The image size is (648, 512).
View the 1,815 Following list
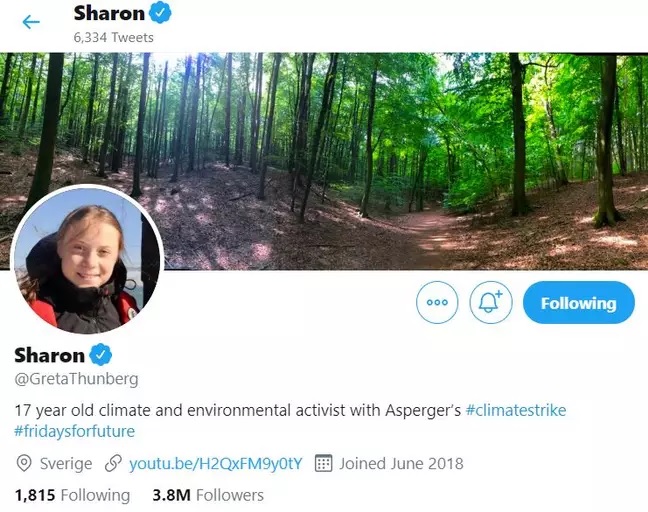tap(72, 495)
